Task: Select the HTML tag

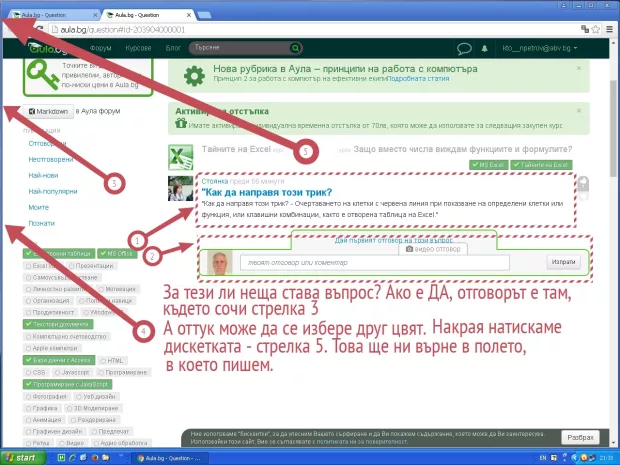Action: pyautogui.click(x=112, y=361)
